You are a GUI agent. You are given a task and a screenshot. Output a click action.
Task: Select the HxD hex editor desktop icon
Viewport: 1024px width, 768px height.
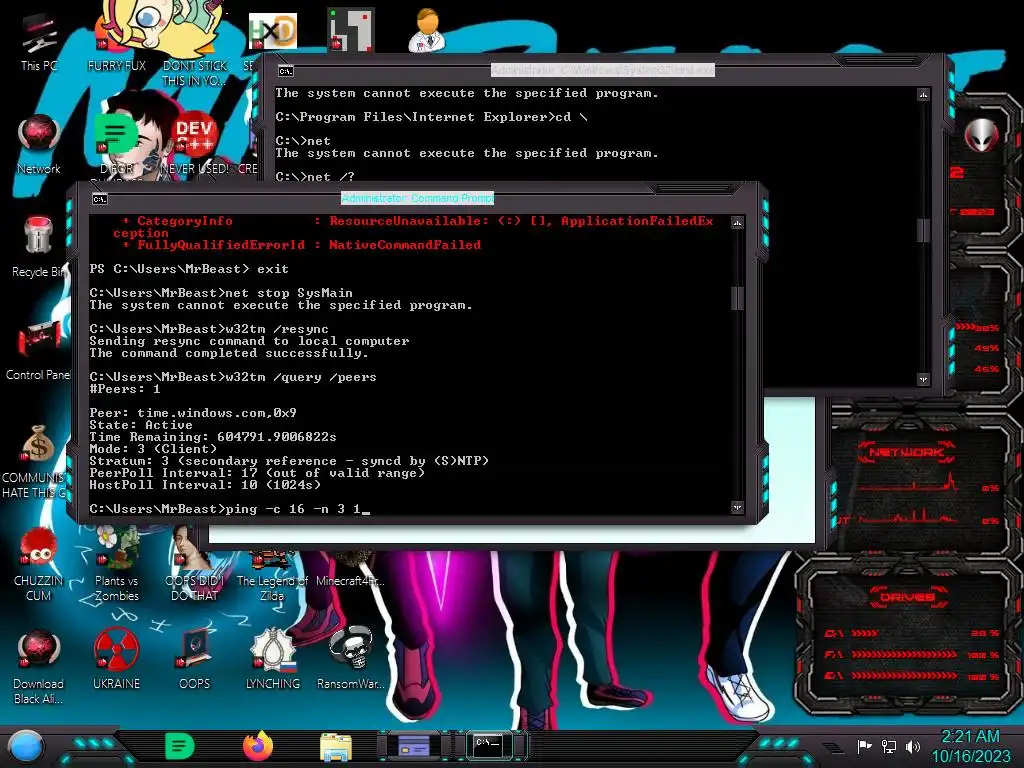[273, 31]
